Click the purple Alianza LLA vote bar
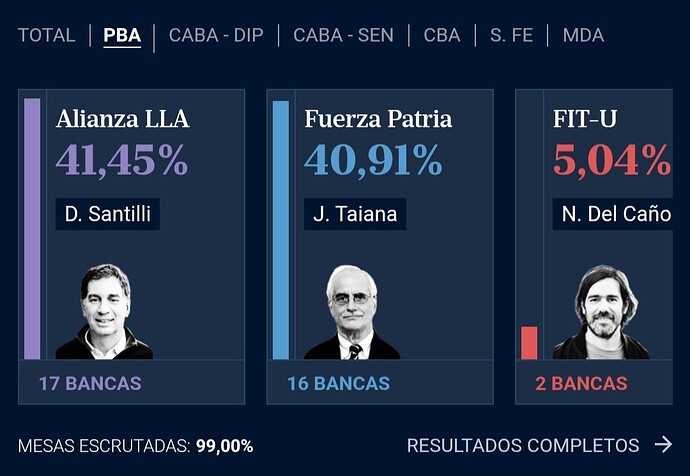Viewport: 690px width, 476px height. pos(32,228)
